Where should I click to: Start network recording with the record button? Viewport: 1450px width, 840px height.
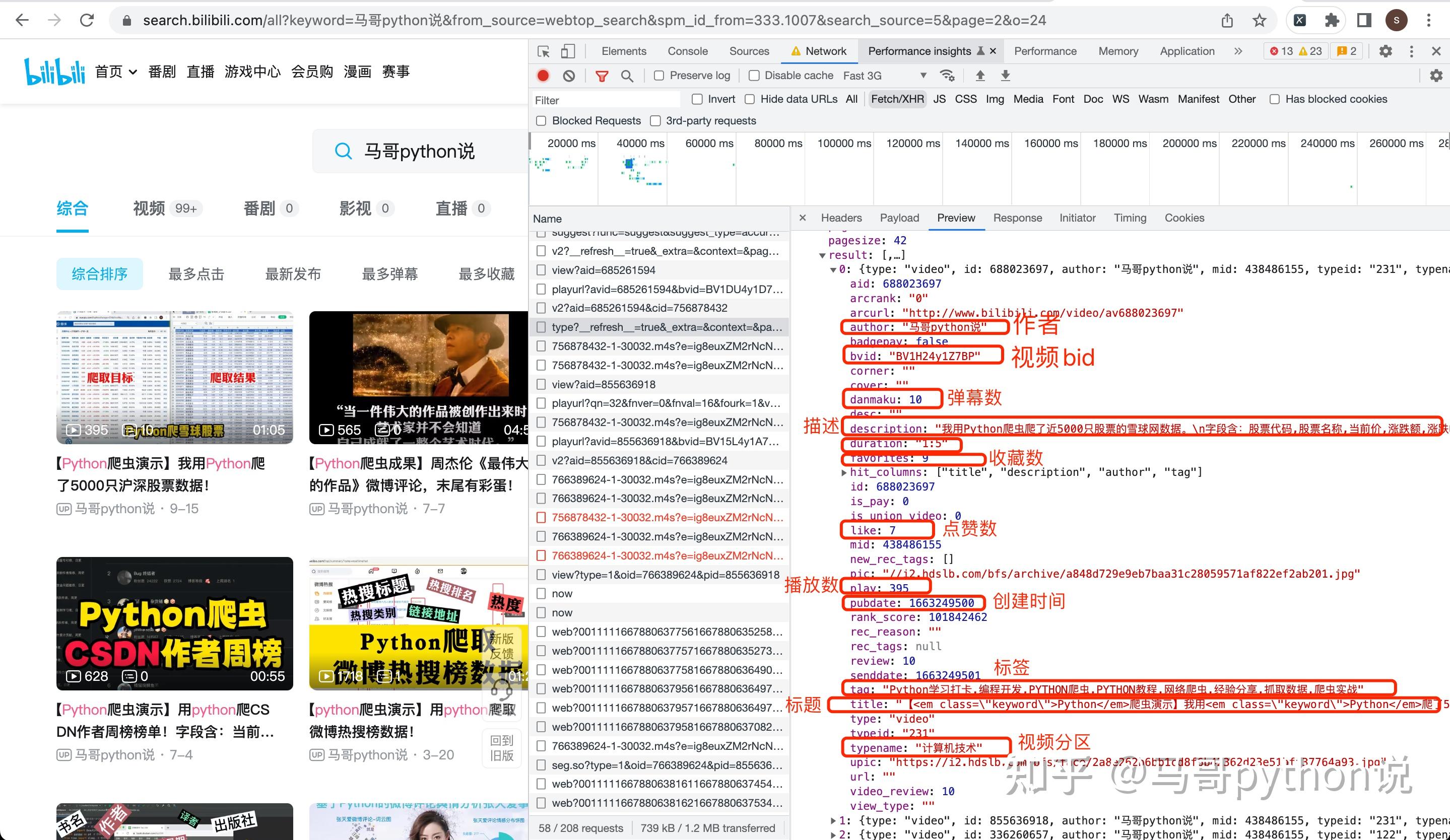click(x=543, y=76)
